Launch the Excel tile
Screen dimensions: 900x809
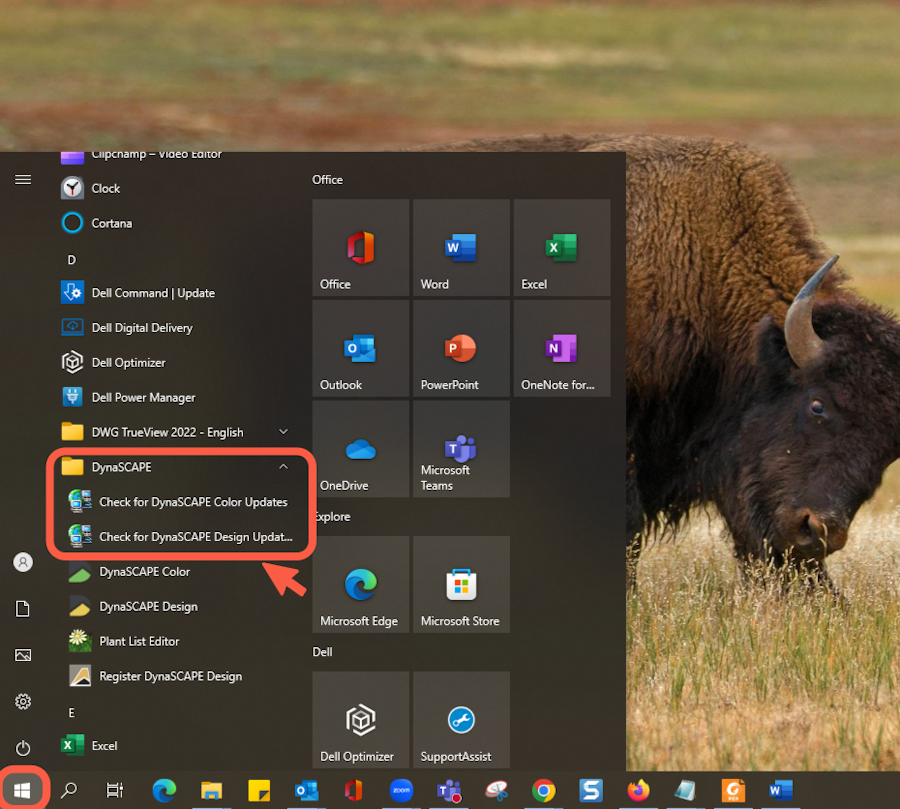pos(561,247)
